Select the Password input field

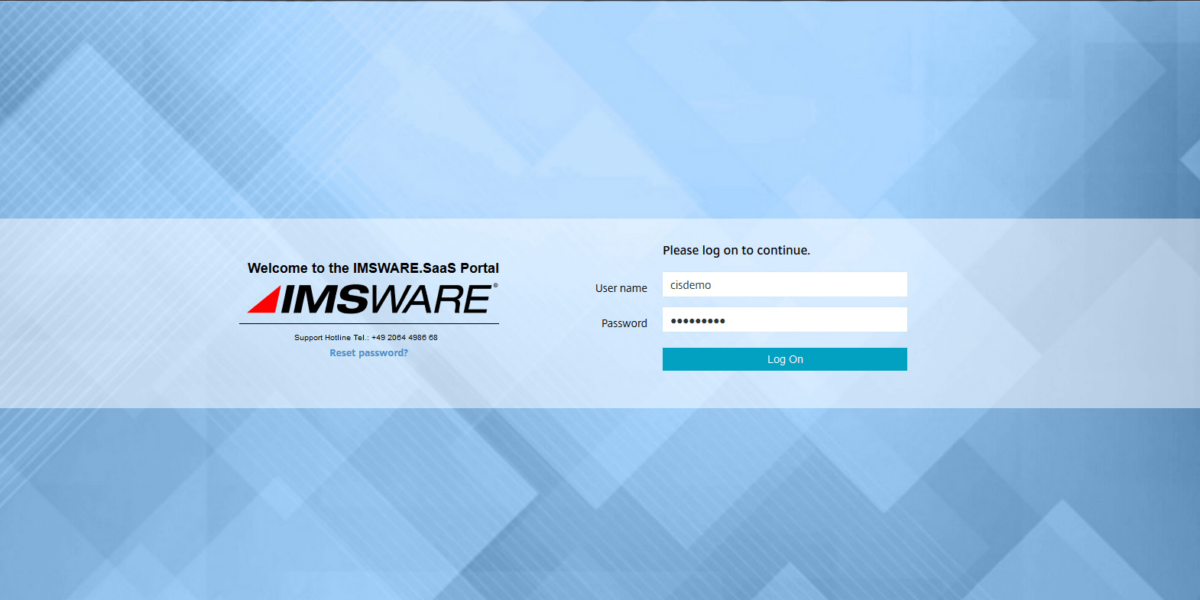point(785,319)
